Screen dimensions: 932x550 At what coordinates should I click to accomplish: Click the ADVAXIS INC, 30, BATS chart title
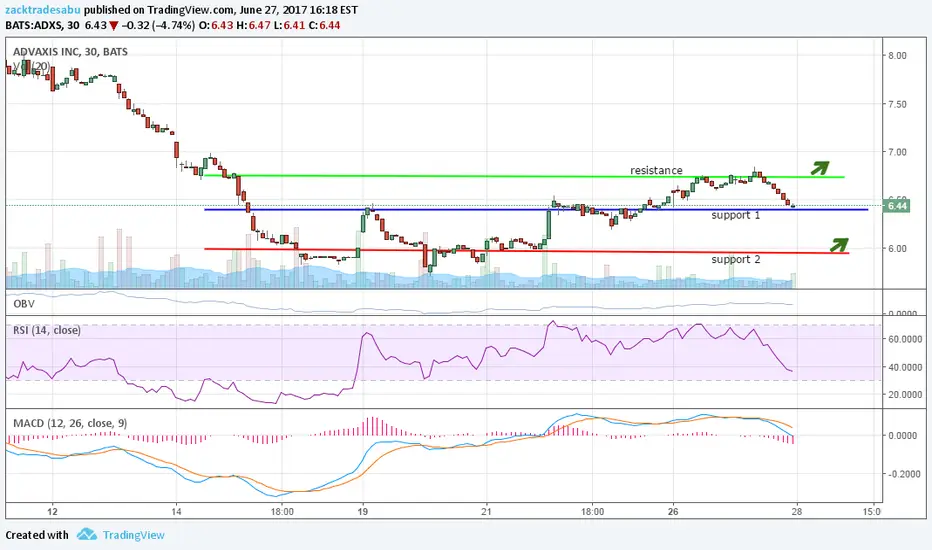71,52
